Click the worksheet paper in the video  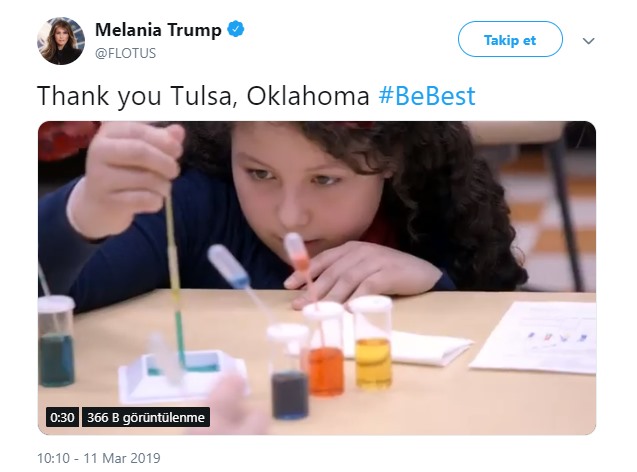534,336
